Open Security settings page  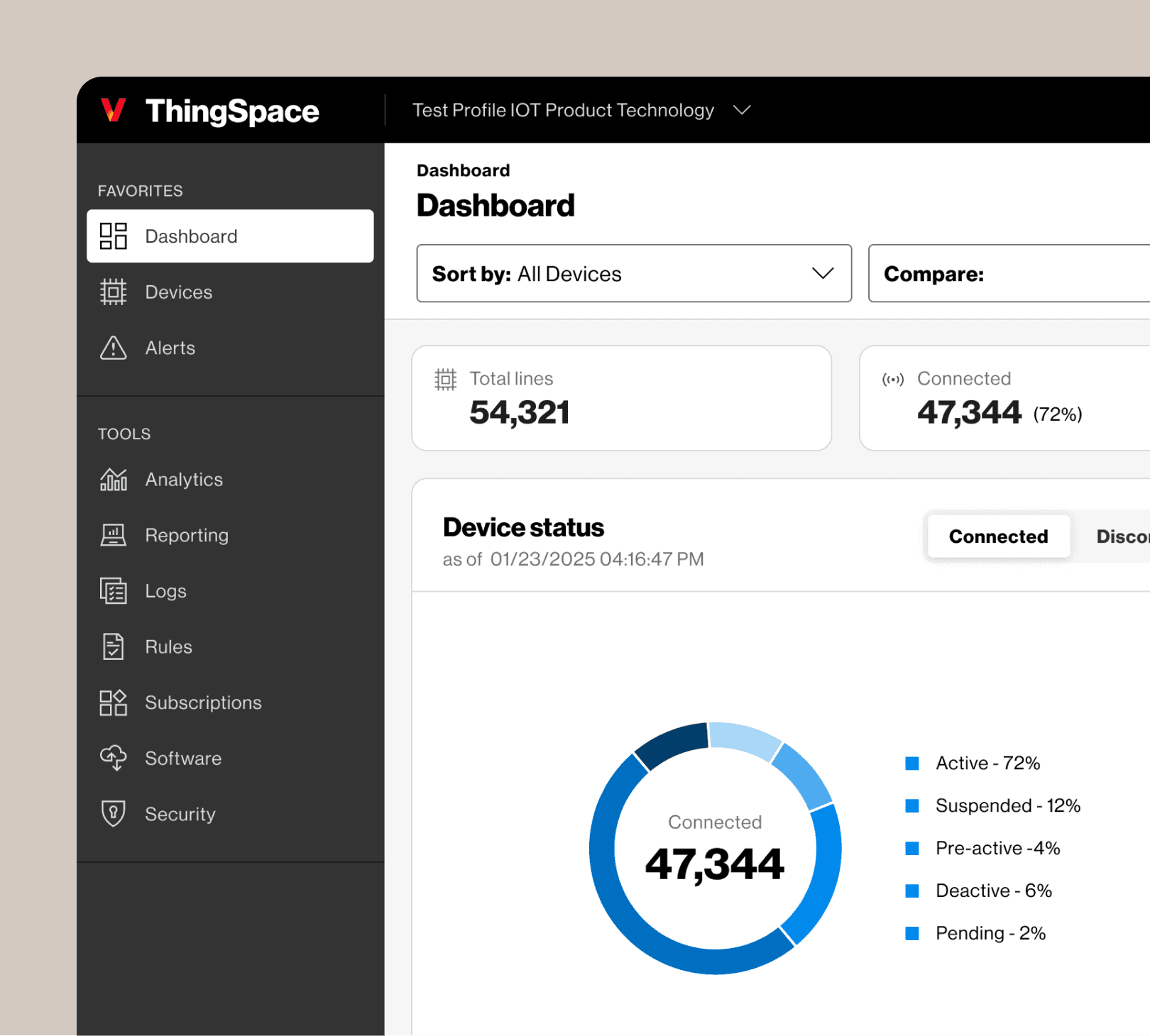[230, 814]
